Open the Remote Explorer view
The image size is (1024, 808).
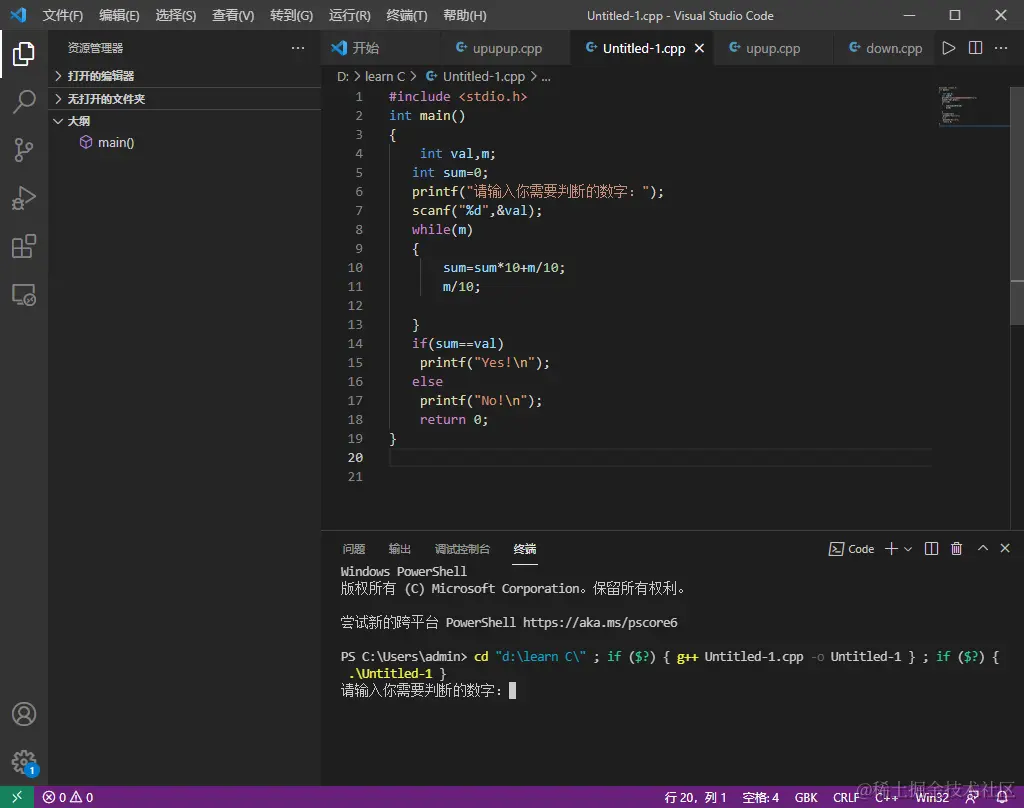(x=24, y=295)
